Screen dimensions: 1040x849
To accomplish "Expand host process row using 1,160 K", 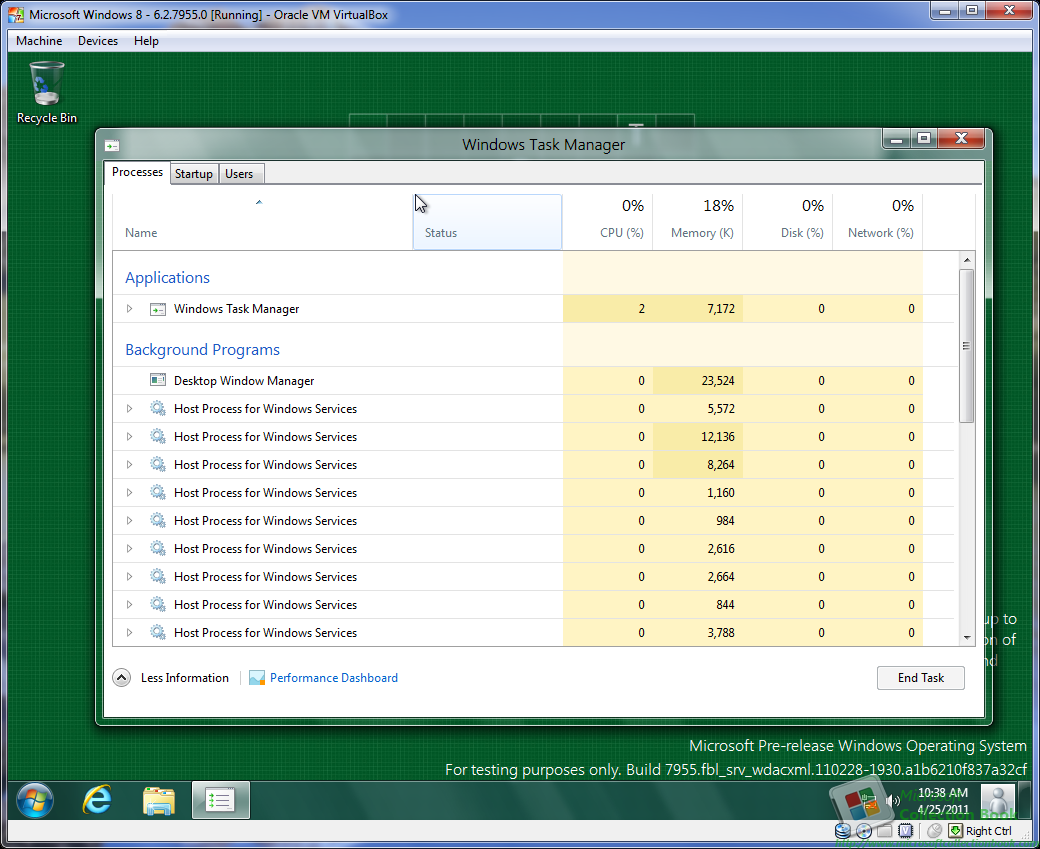I will pyautogui.click(x=129, y=492).
